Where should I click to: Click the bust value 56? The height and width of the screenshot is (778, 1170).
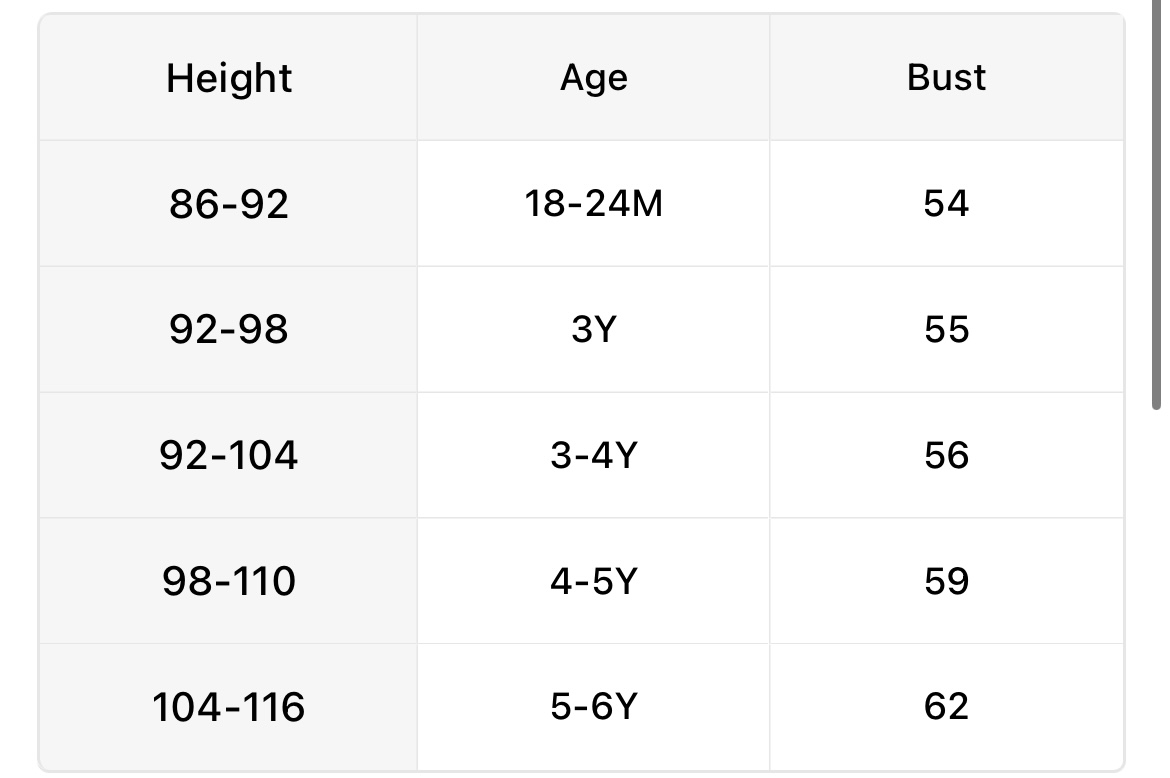pyautogui.click(x=946, y=456)
